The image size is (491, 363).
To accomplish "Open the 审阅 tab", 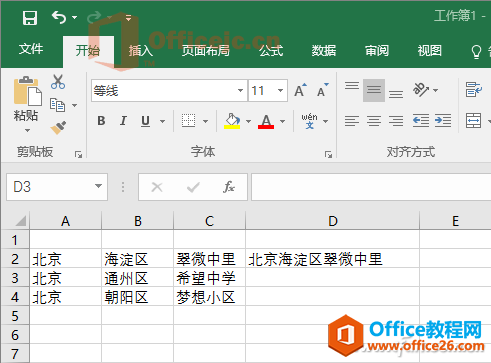I will (377, 51).
